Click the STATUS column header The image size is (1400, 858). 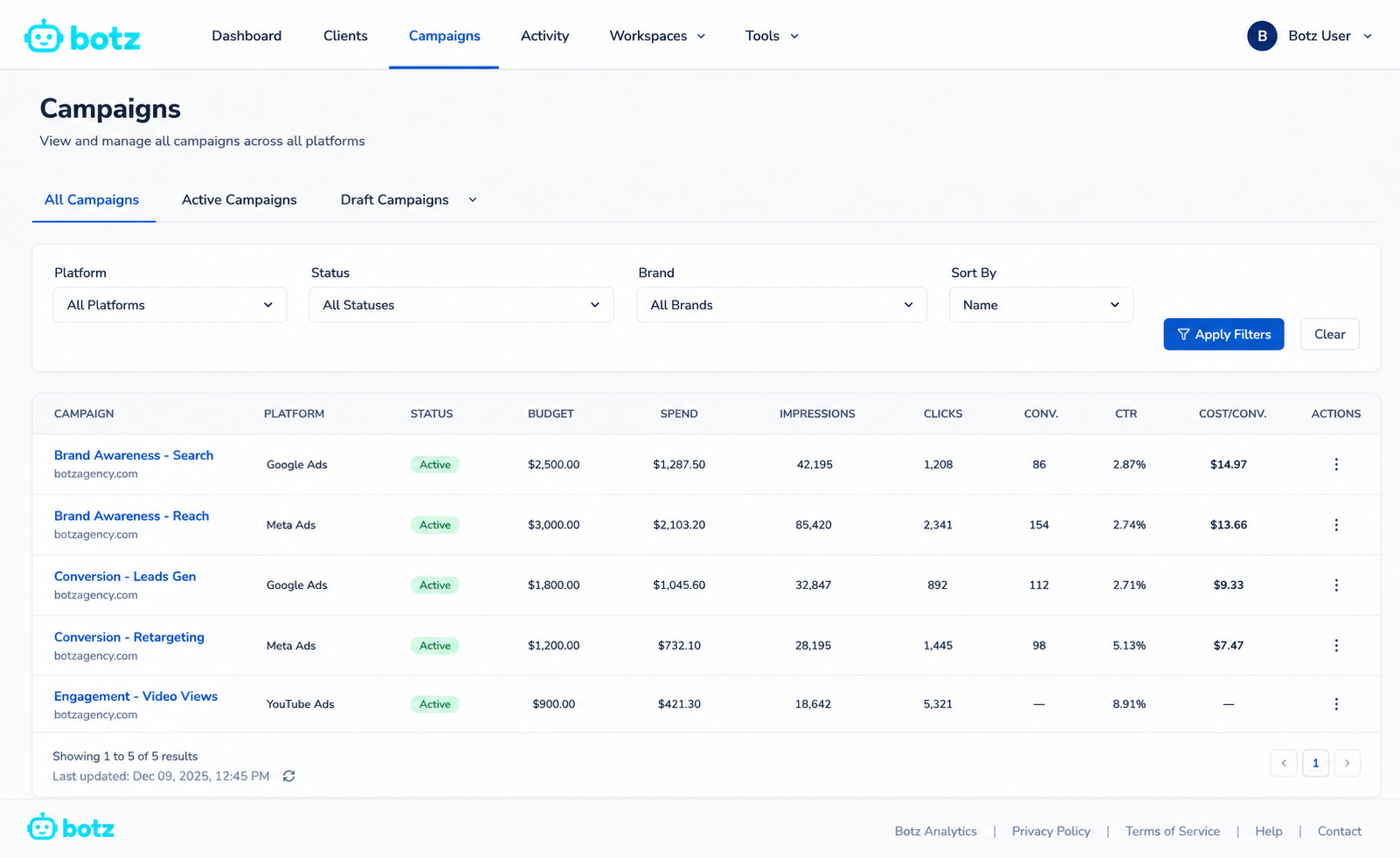432,414
